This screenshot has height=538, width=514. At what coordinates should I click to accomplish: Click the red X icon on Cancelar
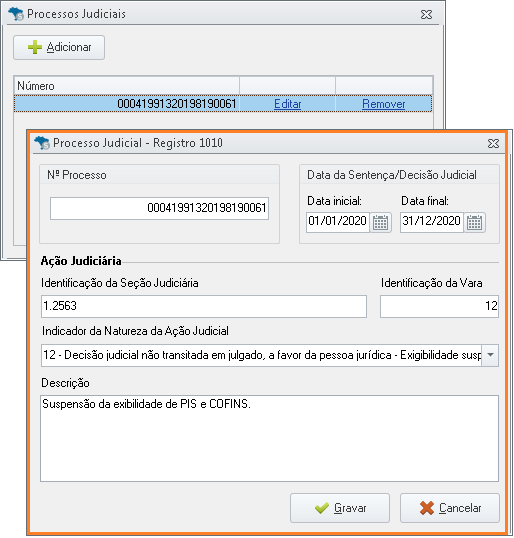pos(427,508)
